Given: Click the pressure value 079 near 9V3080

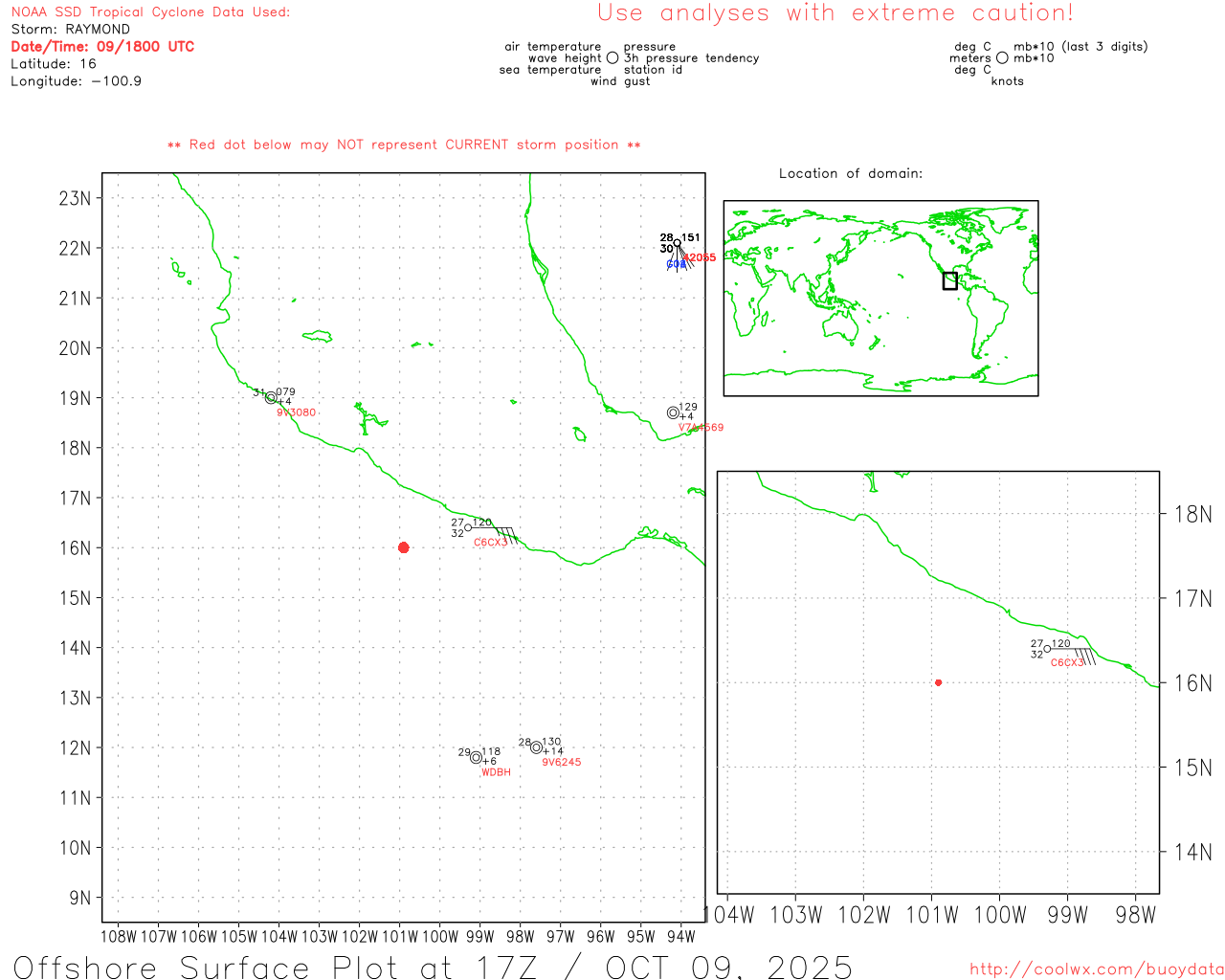Looking at the screenshot, I should click(x=286, y=392).
